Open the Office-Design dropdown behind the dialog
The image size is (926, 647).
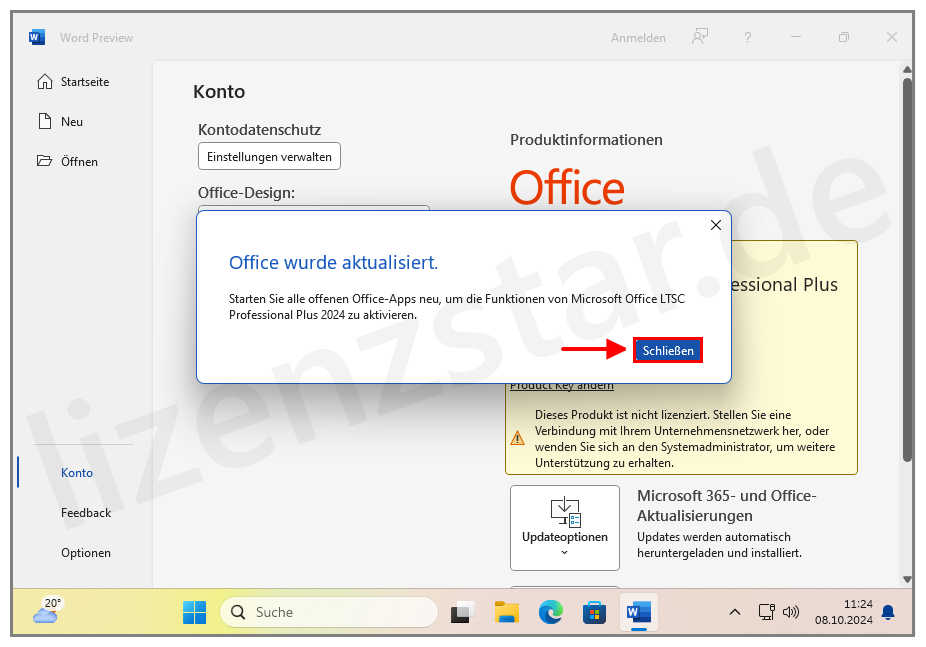click(x=314, y=208)
